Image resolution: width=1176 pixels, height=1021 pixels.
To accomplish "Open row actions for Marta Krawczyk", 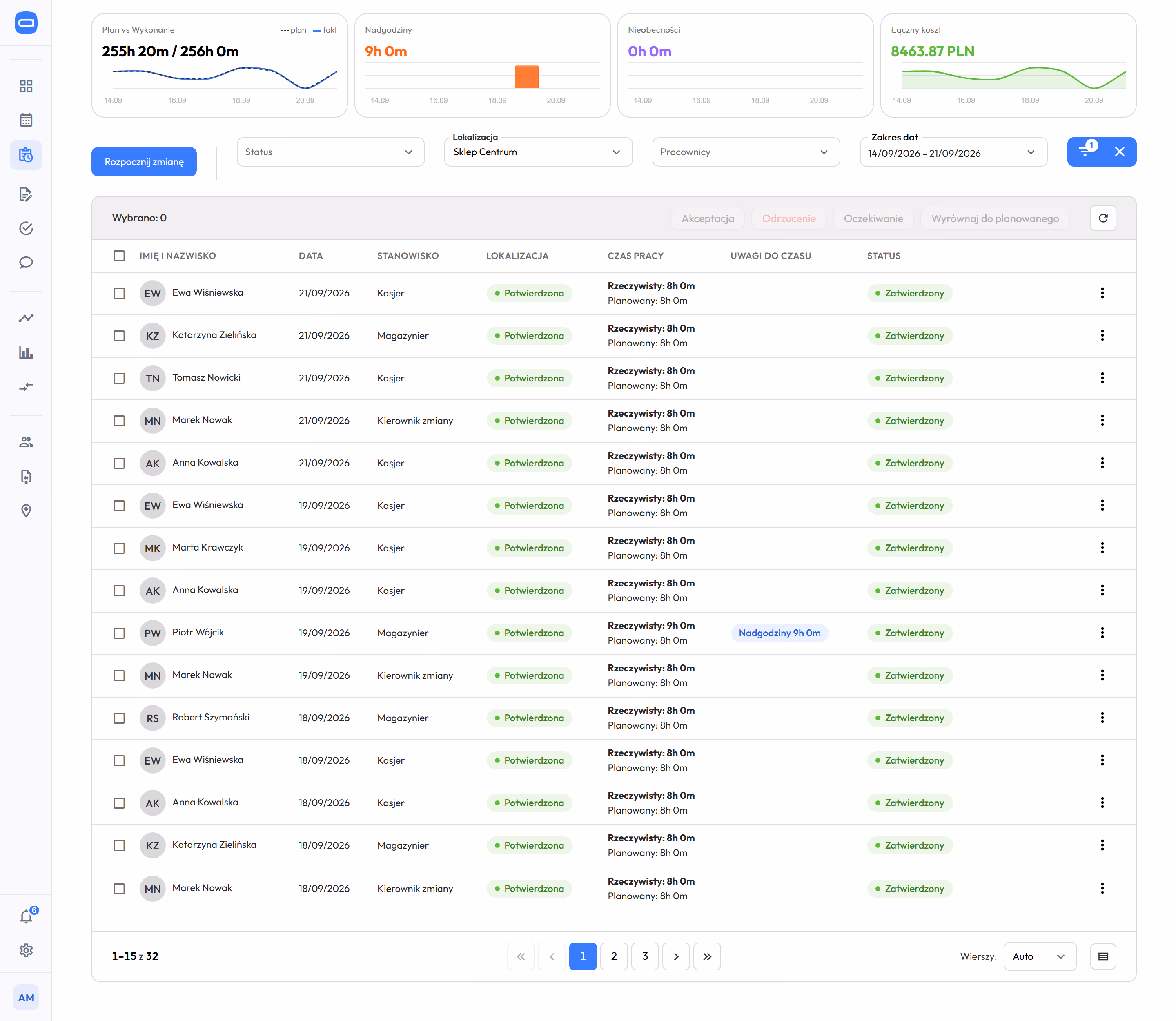I will (1102, 548).
